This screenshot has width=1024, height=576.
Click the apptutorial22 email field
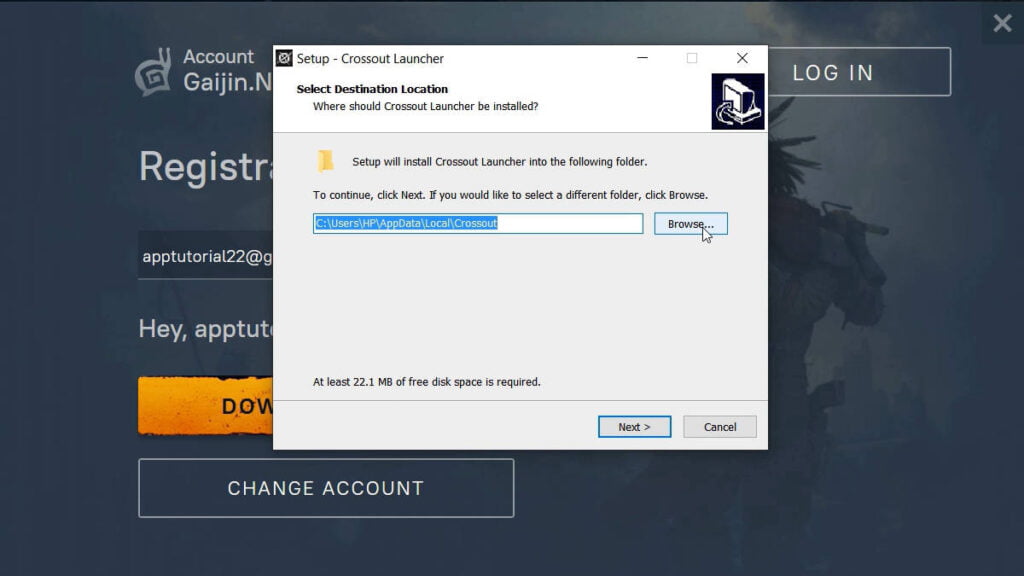(207, 257)
